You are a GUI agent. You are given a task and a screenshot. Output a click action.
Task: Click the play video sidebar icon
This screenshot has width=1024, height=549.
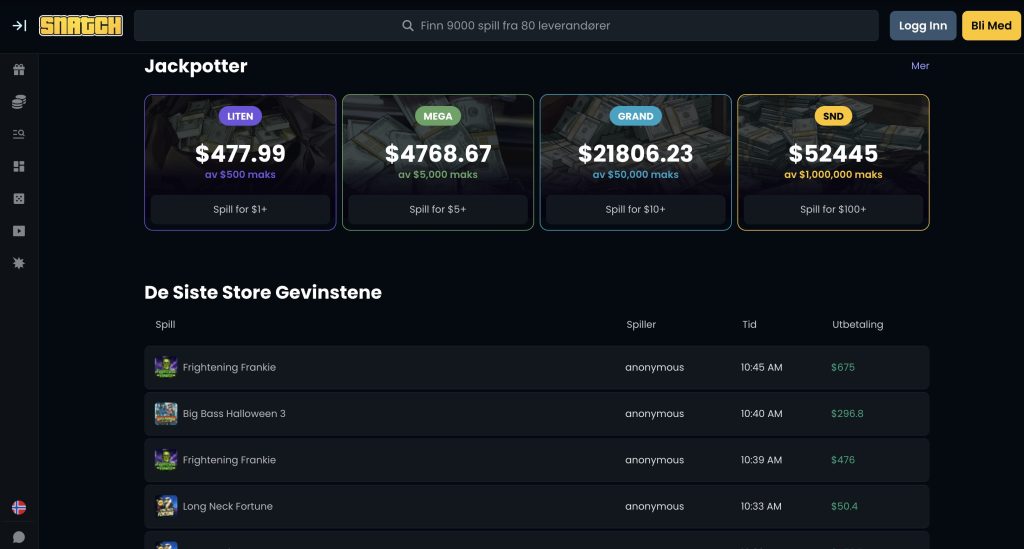(18, 231)
